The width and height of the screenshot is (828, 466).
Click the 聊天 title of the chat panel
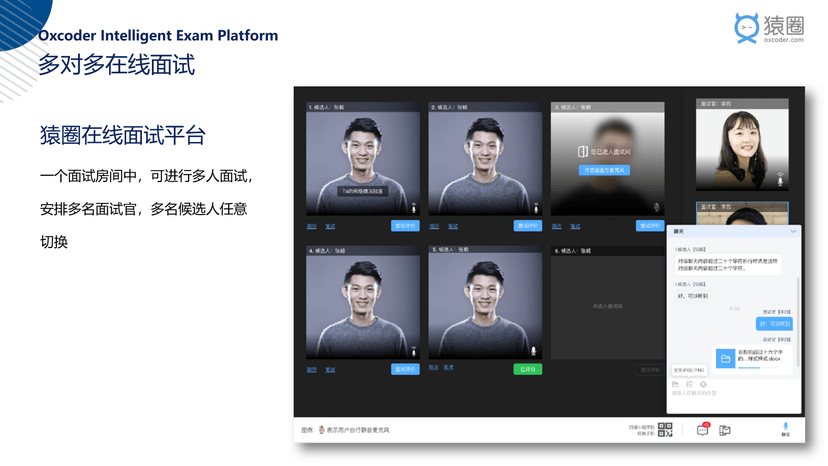click(x=678, y=231)
